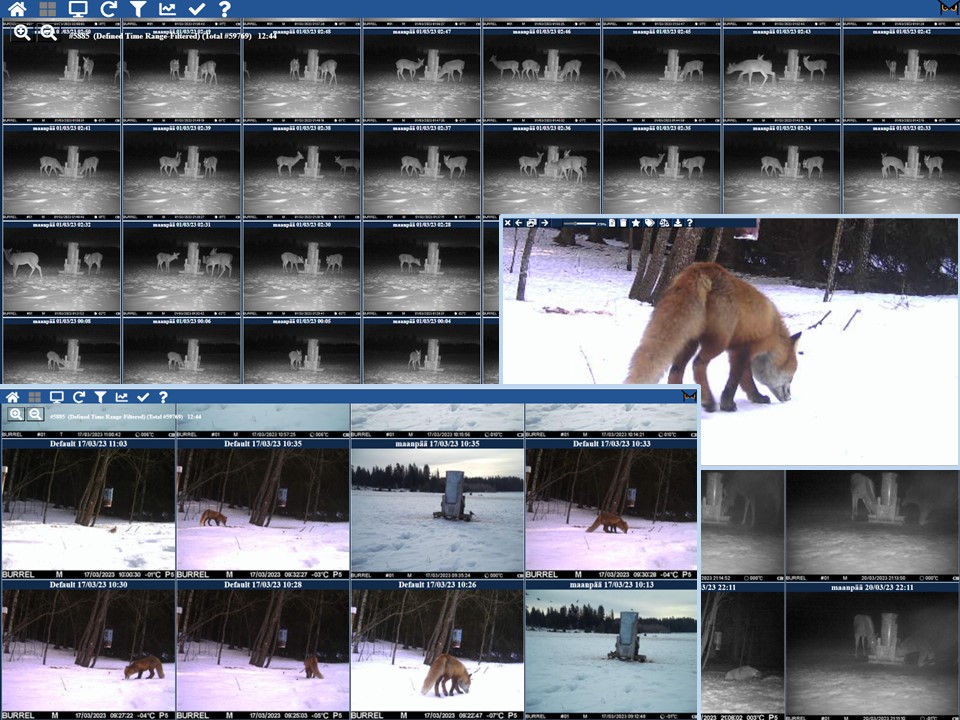Screen dimensions: 960x720
Task: Click the refresh arrow in the lower gallery window
Action: [79, 397]
